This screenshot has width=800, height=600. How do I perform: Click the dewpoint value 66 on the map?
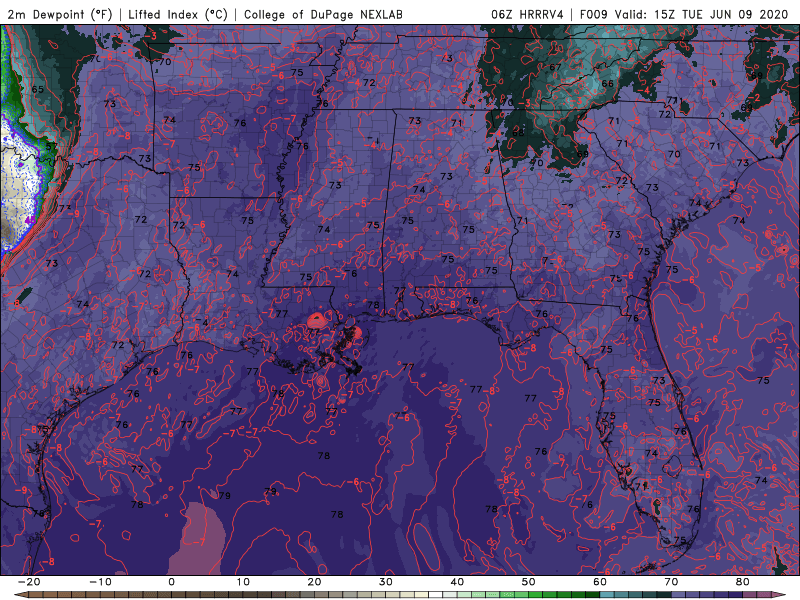click(x=607, y=84)
